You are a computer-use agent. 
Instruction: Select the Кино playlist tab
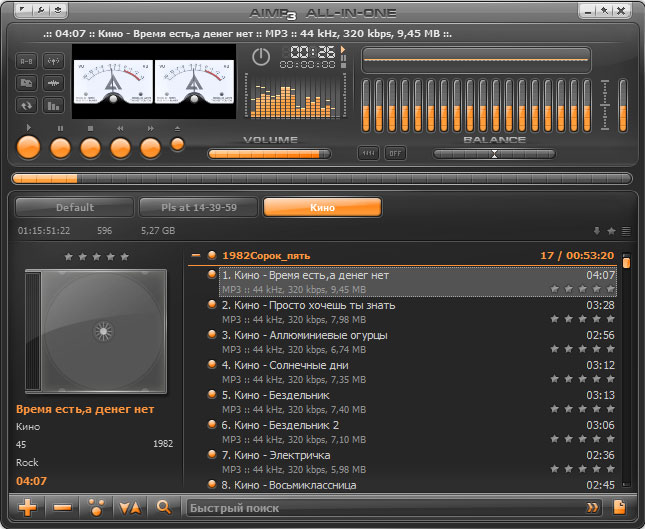pos(322,207)
